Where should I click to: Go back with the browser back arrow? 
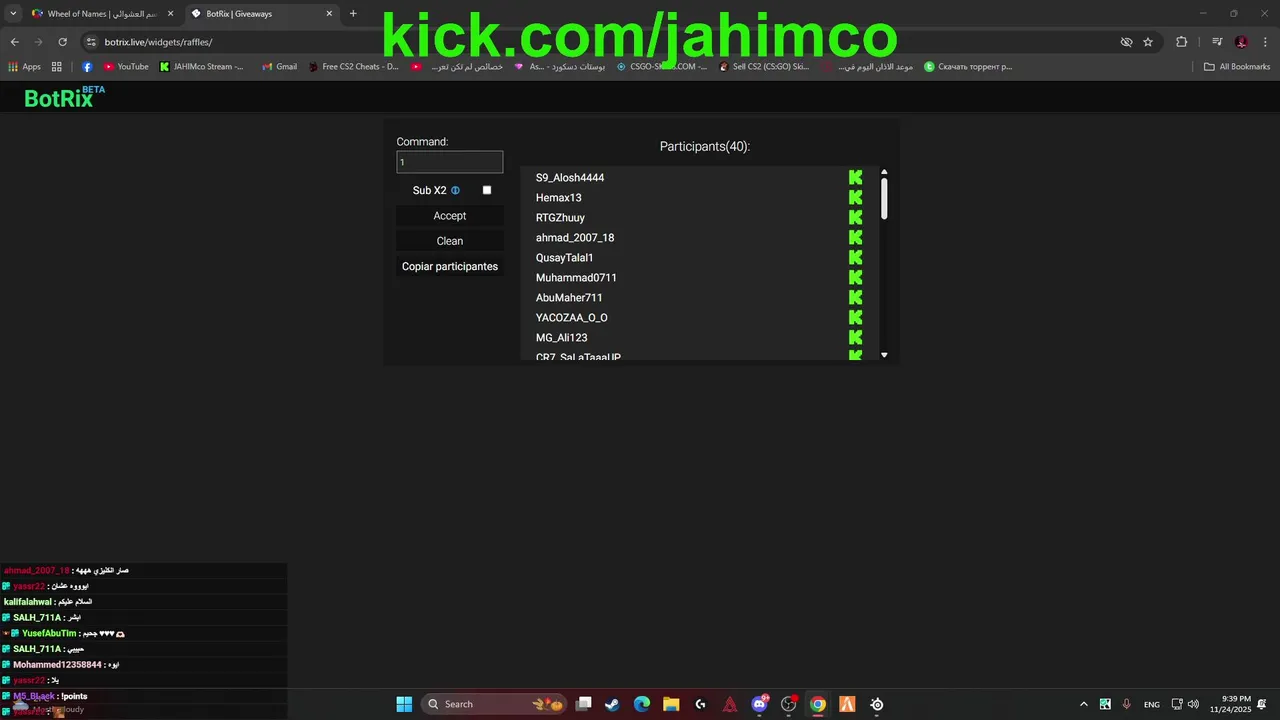(x=14, y=42)
